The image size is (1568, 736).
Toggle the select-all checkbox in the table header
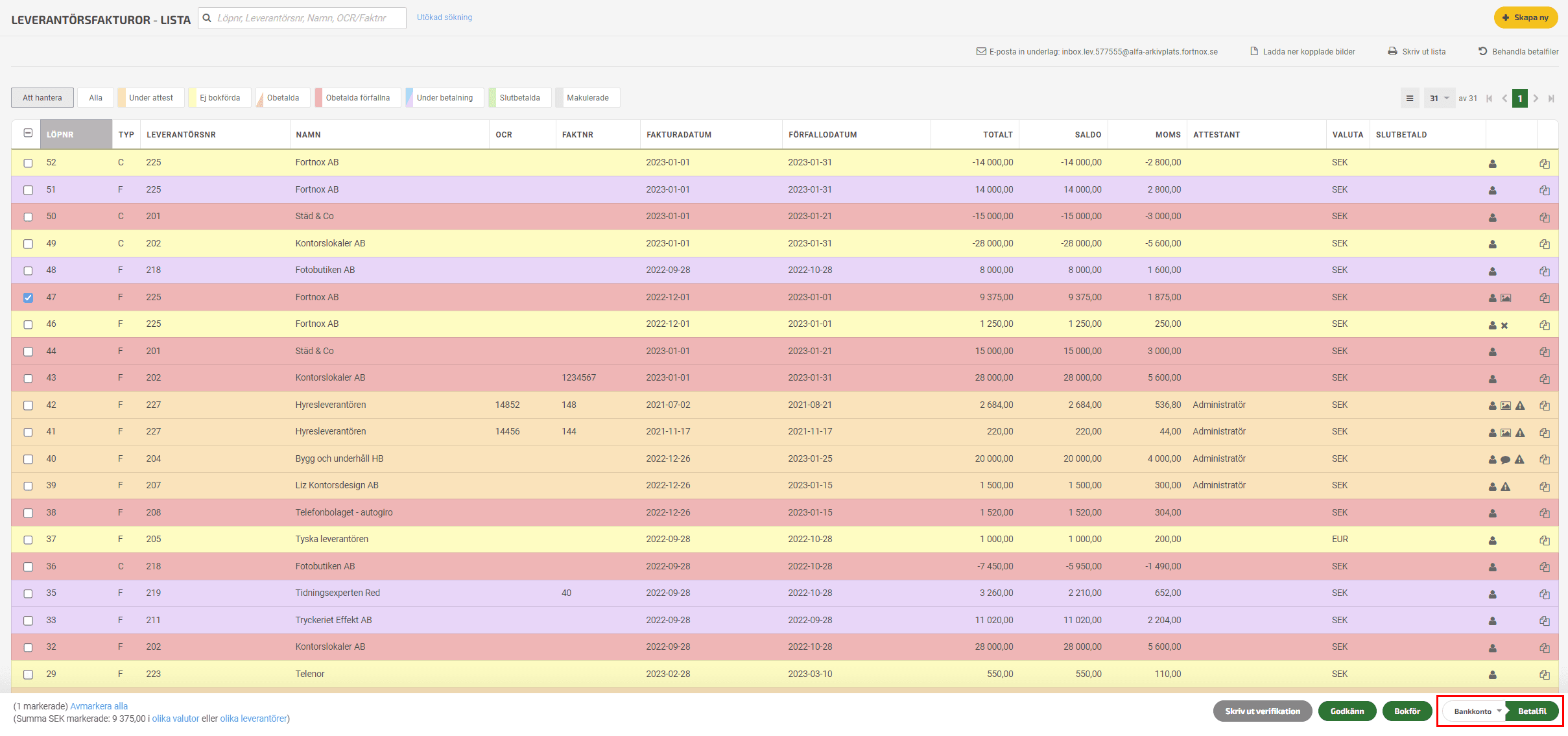coord(28,133)
